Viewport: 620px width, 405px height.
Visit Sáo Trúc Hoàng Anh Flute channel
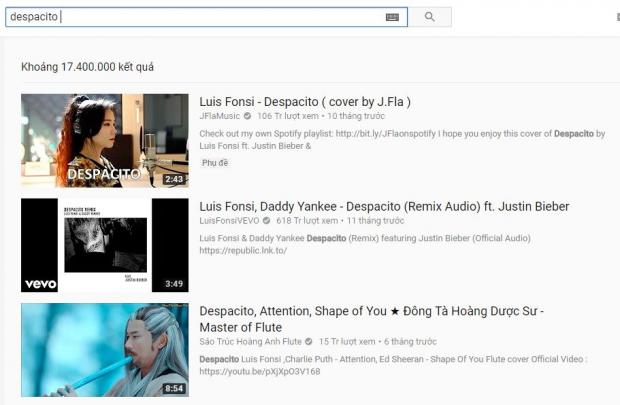point(249,342)
